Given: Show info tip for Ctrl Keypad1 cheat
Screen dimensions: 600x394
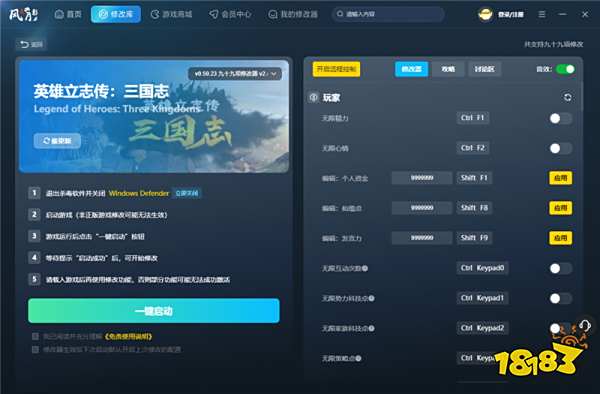Looking at the screenshot, I should click(372, 298).
